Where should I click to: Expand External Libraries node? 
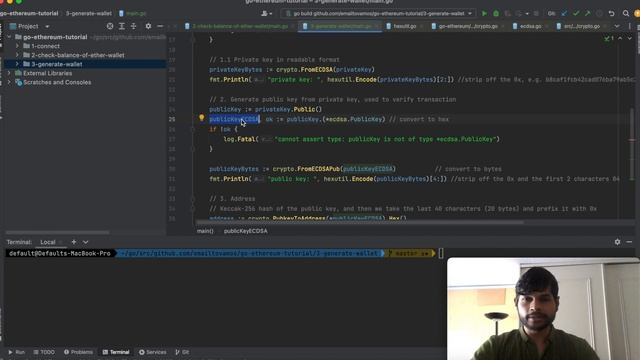click(9, 73)
